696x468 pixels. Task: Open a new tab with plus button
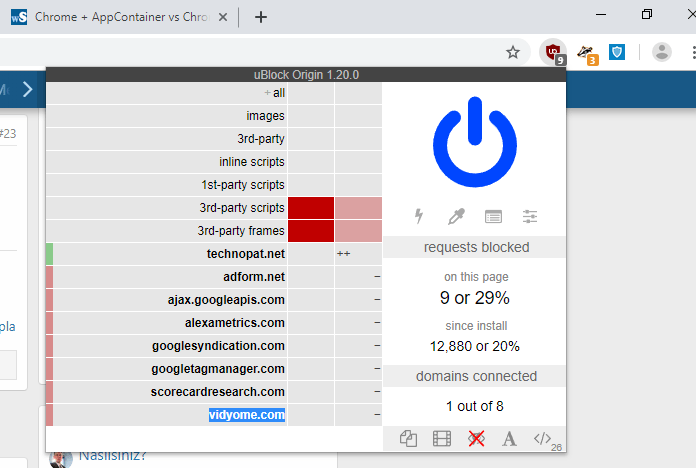(261, 17)
